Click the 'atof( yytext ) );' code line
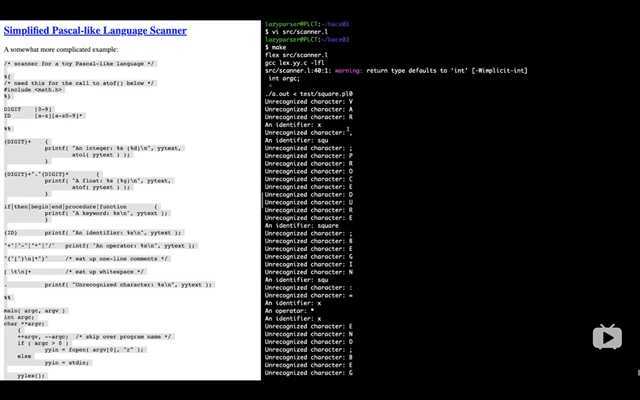 click(102, 187)
